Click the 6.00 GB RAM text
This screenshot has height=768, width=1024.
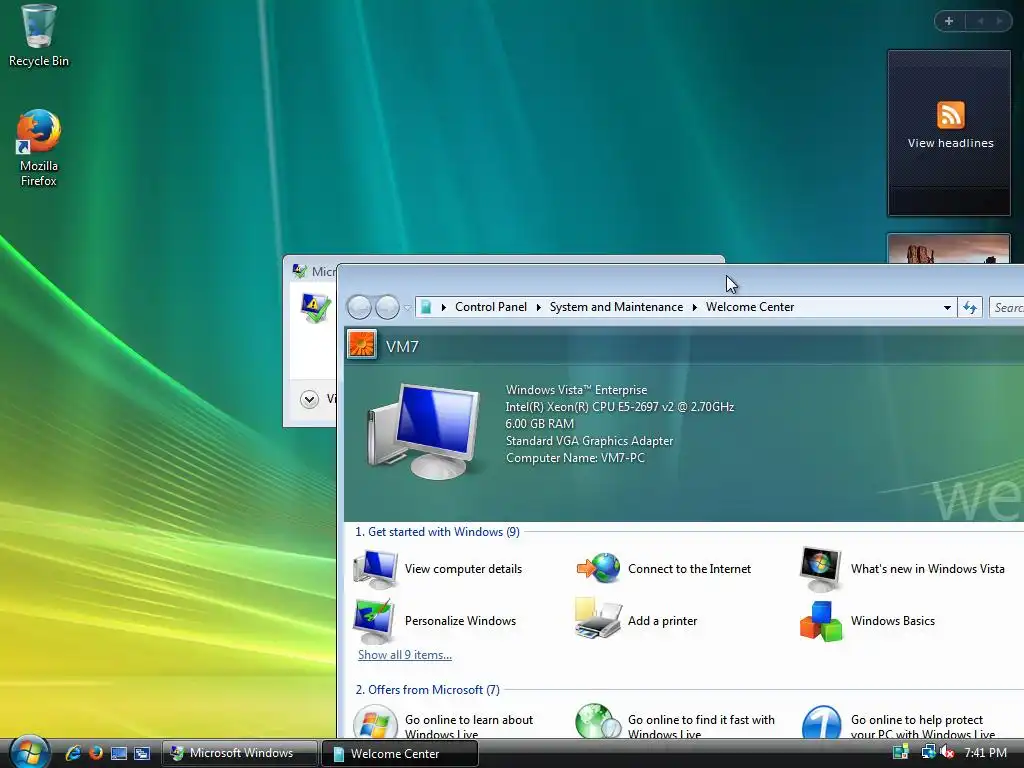click(x=539, y=424)
